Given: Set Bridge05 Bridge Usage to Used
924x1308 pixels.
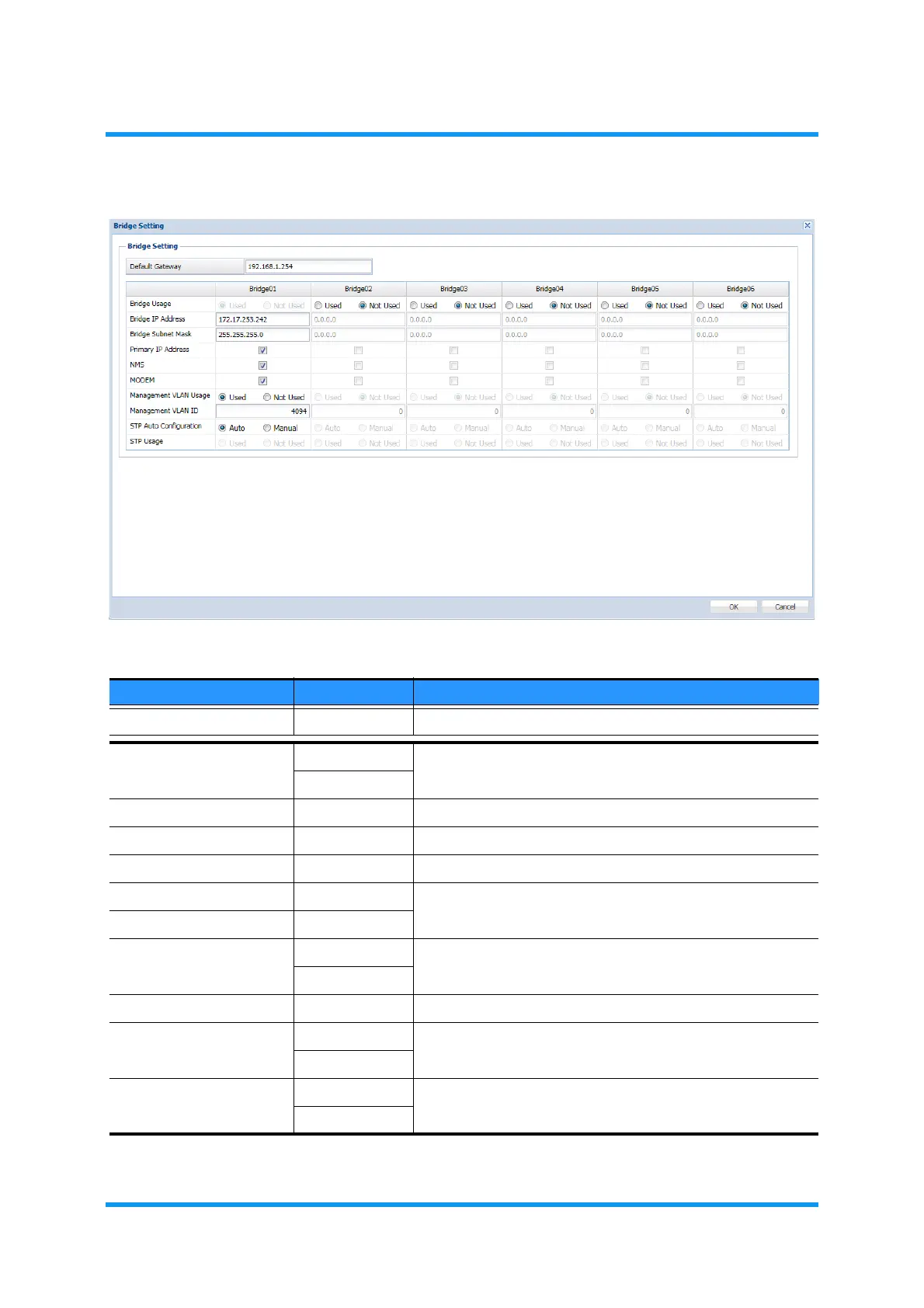Looking at the screenshot, I should click(605, 305).
